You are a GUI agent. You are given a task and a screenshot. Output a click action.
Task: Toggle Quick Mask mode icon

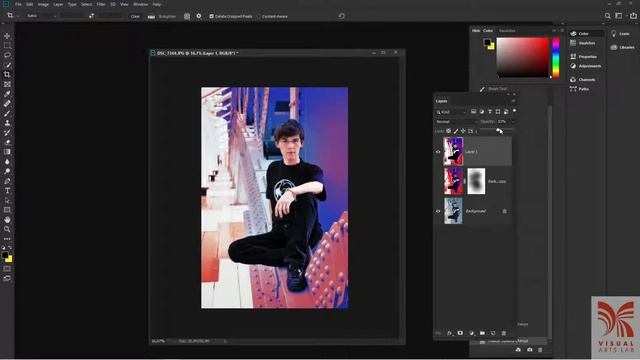point(7,269)
